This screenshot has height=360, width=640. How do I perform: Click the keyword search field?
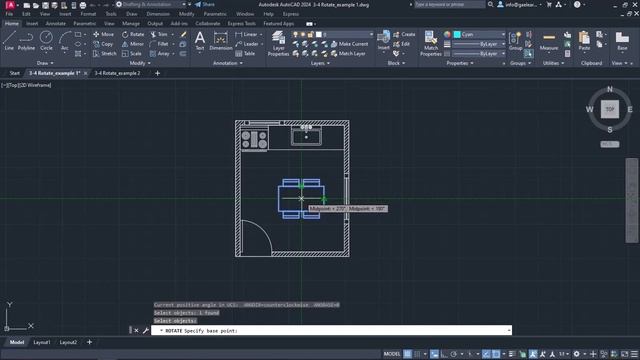[x=449, y=4]
